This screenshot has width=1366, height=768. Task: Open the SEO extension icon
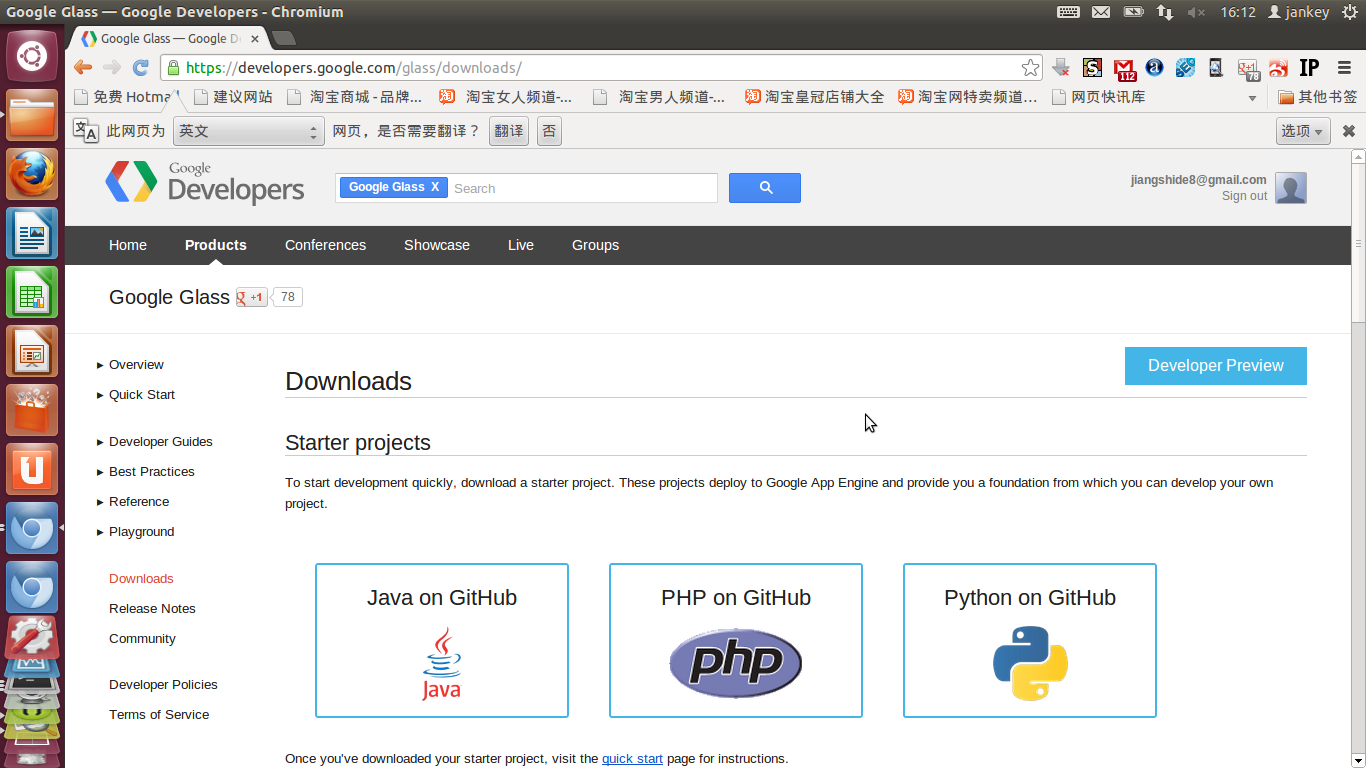pyautogui.click(x=1185, y=68)
